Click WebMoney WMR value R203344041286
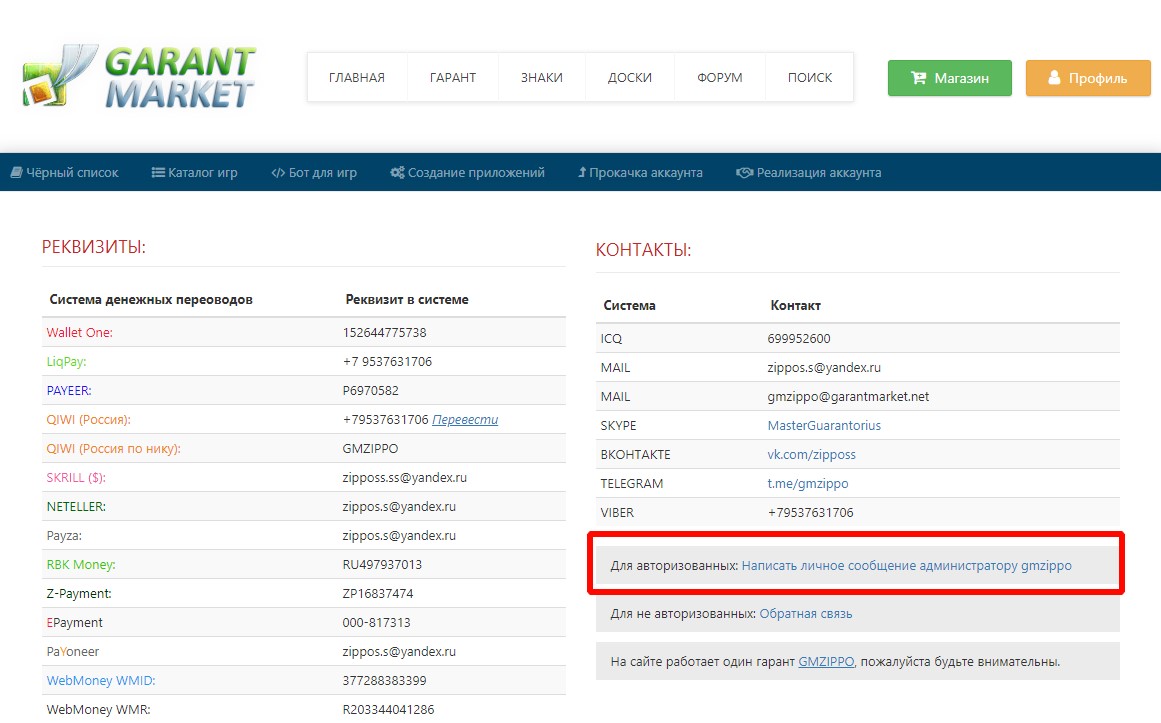Image resolution: width=1161 pixels, height=723 pixels. click(388, 709)
